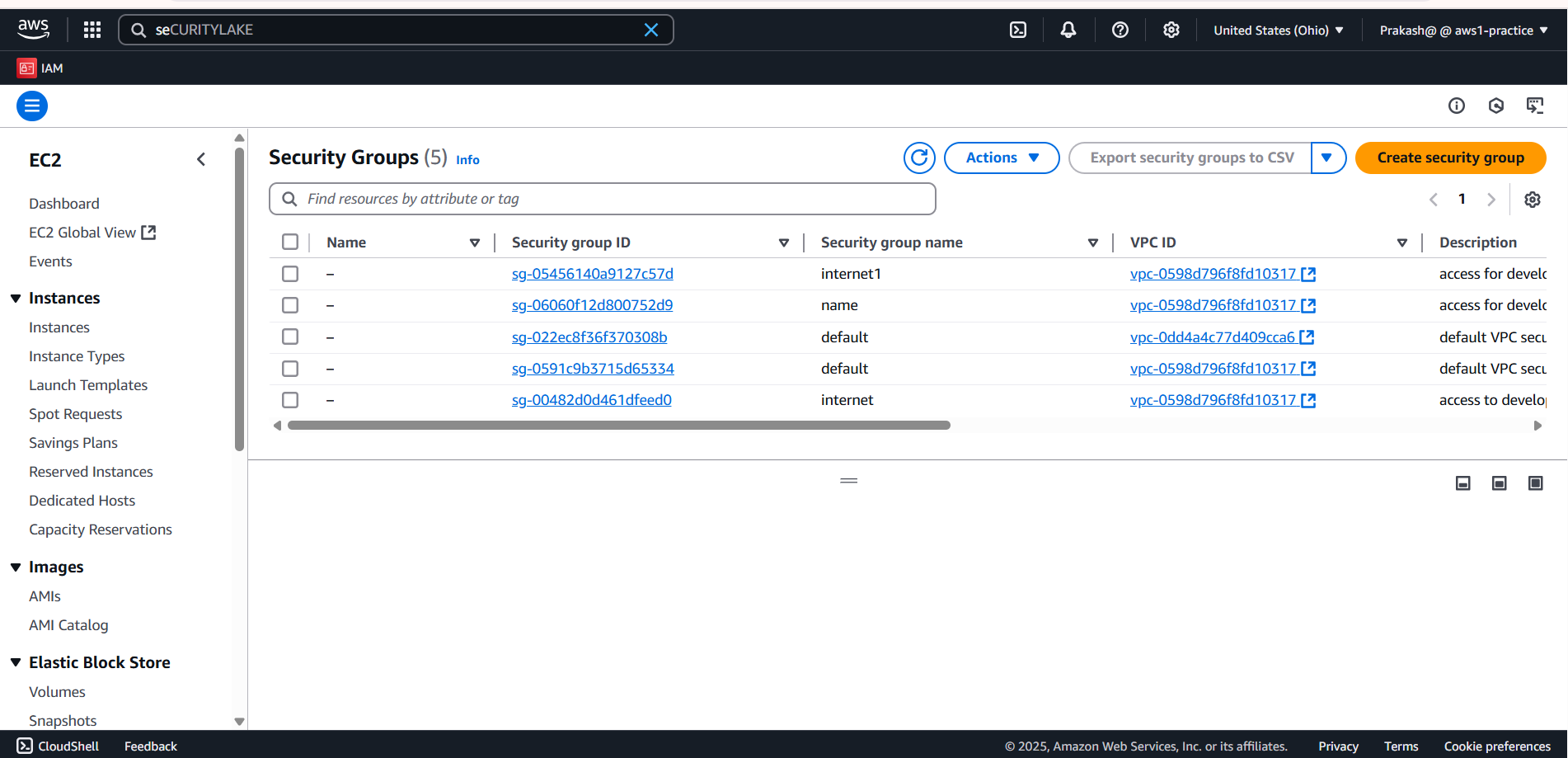
Task: Open the info panel circle icon
Action: [1457, 106]
